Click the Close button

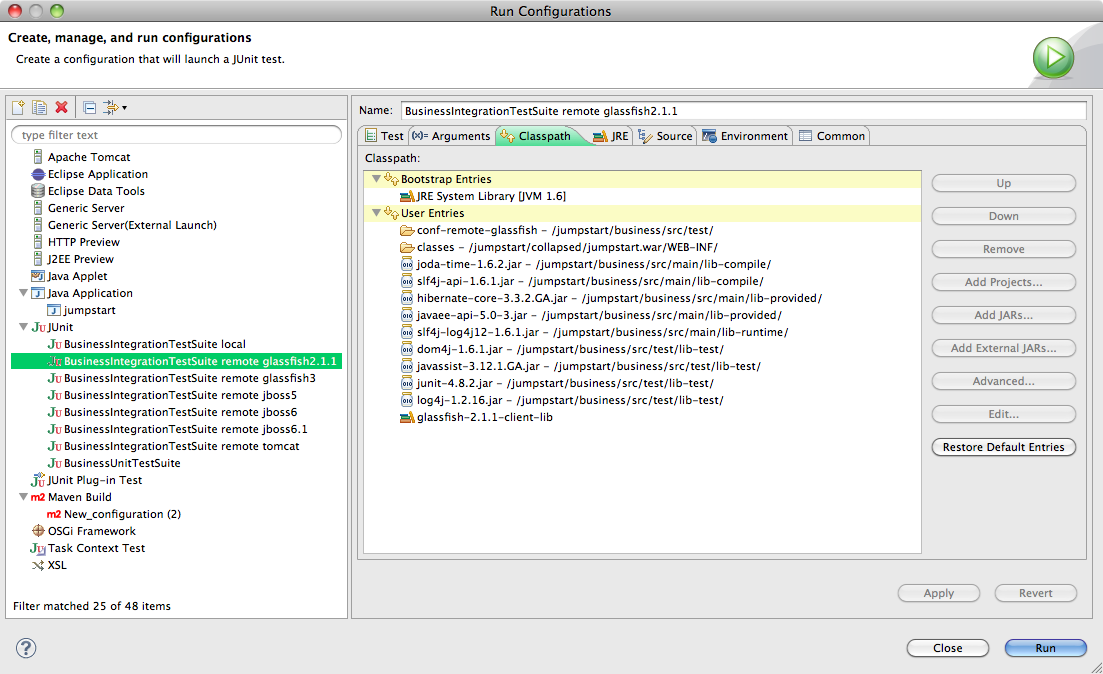[948, 648]
